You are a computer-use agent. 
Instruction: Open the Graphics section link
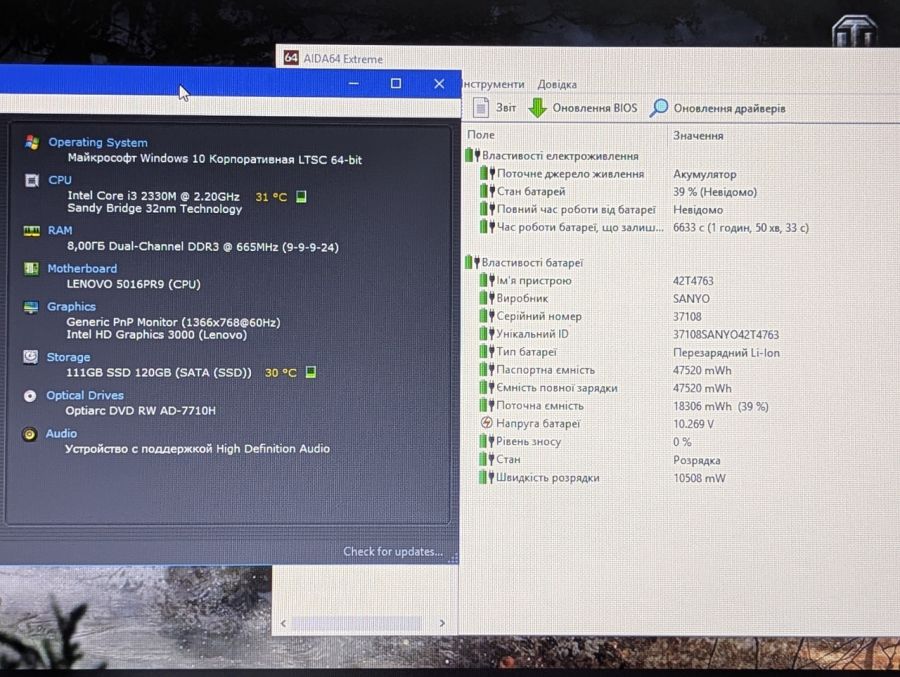click(x=71, y=307)
